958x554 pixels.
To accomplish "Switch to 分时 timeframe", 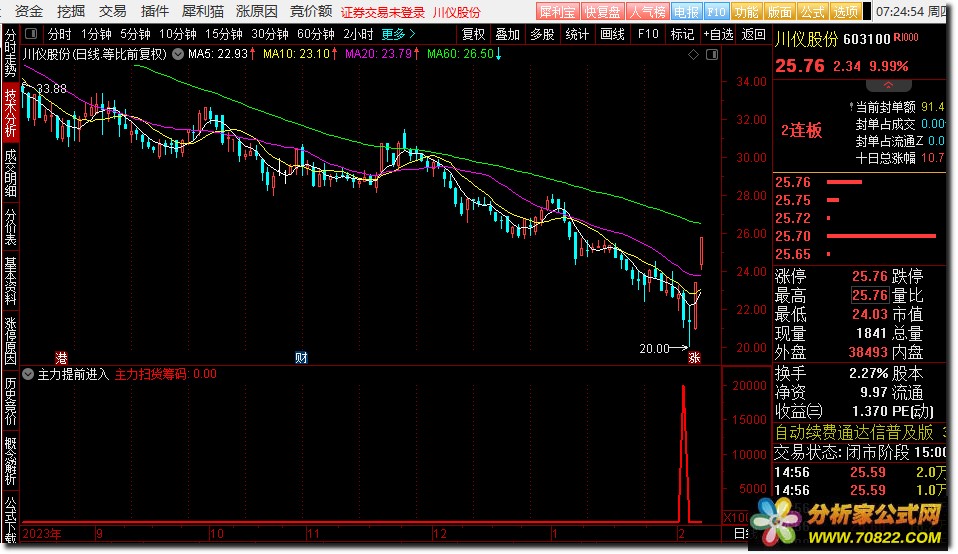I will pyautogui.click(x=60, y=34).
